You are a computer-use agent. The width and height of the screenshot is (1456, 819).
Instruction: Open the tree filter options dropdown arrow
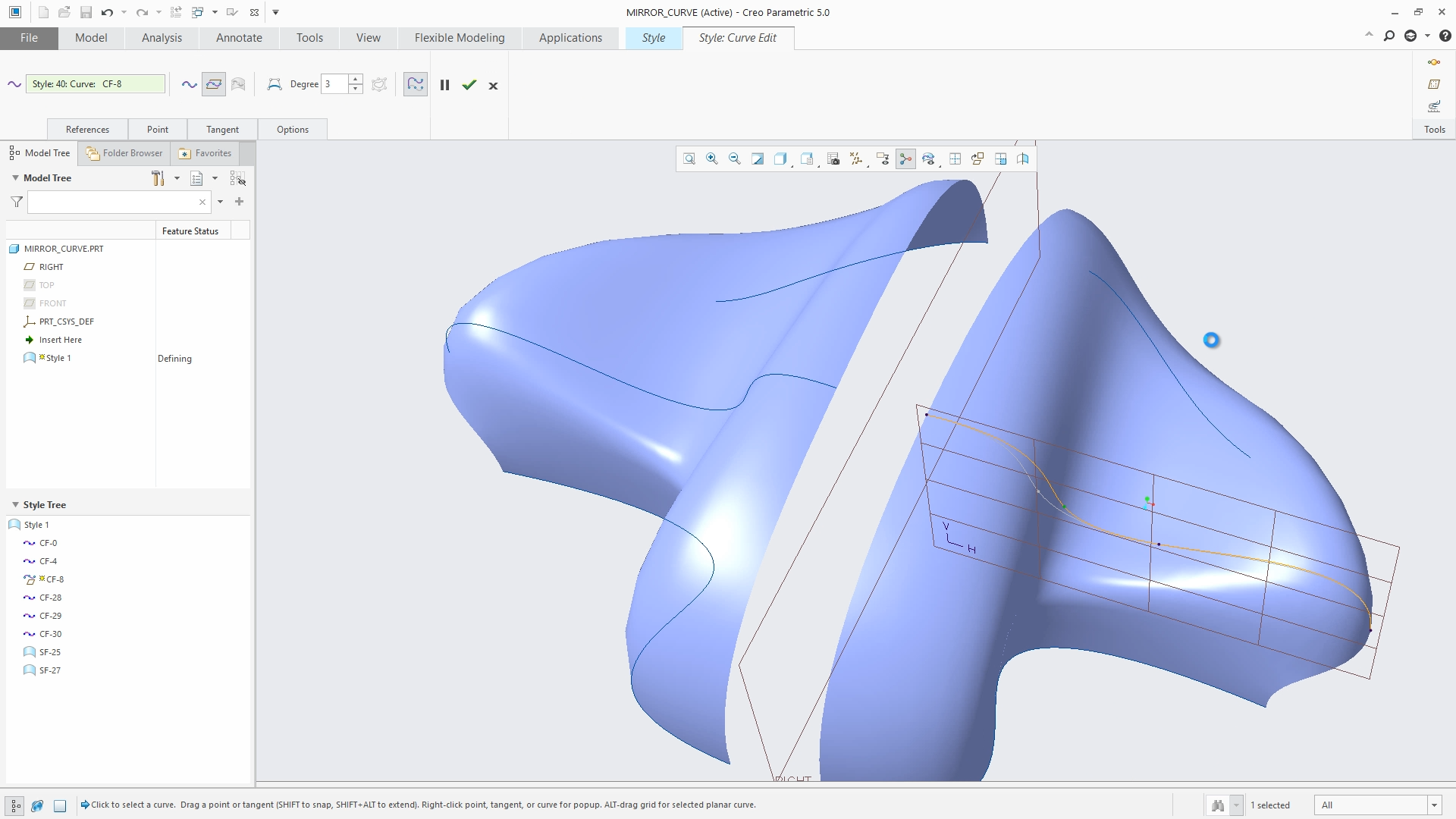[x=221, y=202]
